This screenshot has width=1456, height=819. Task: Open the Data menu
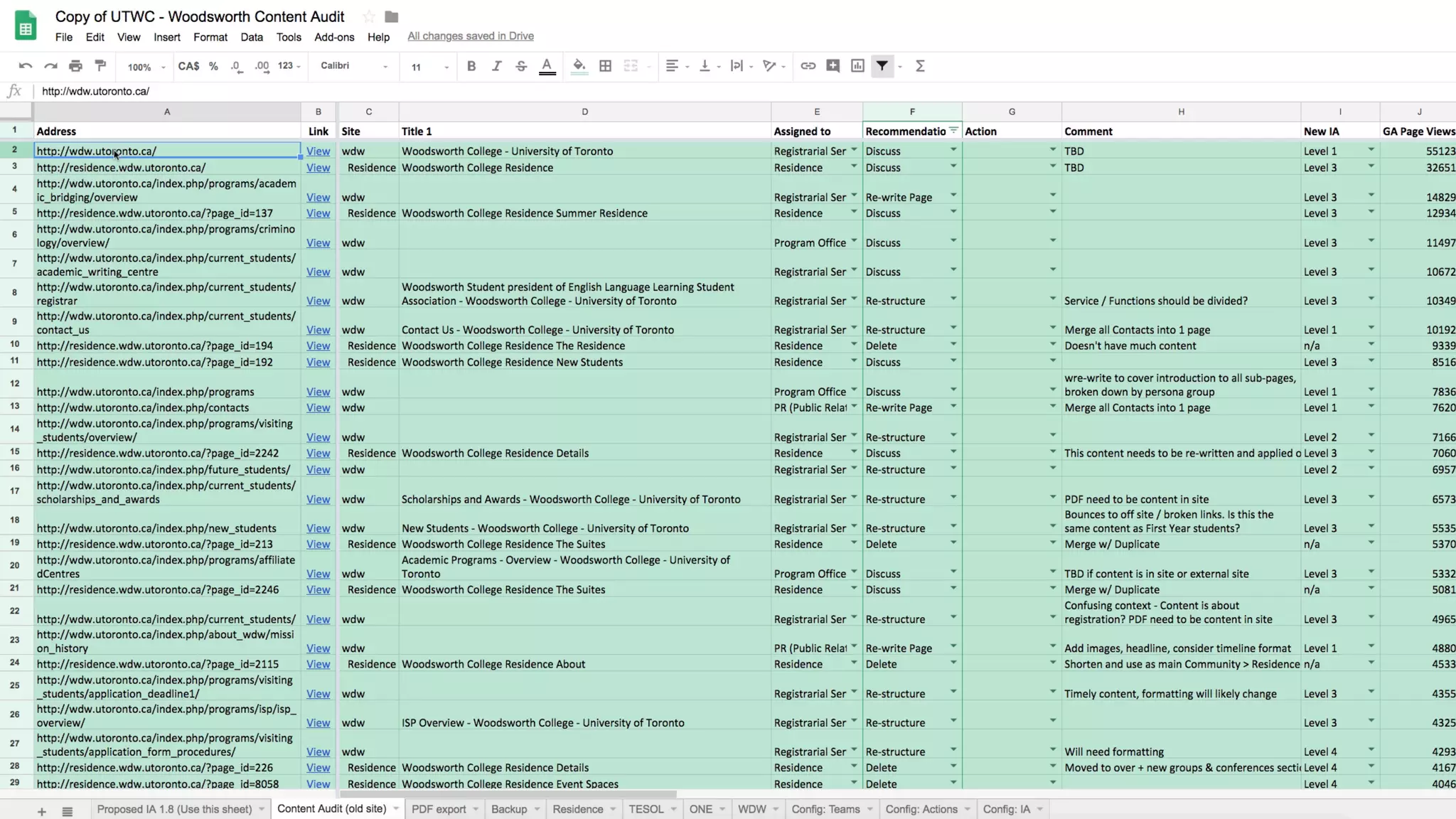tap(252, 37)
